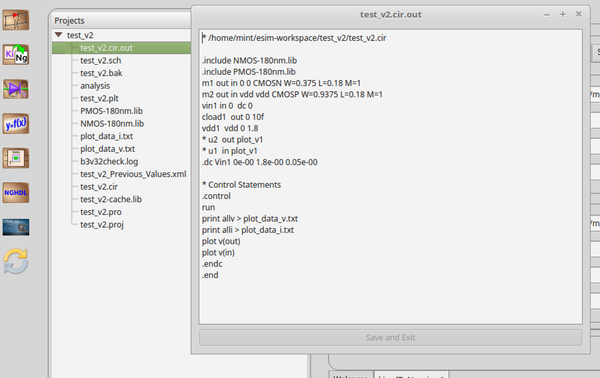Click the .include PMOS-180nm.lib line in editor

[249, 72]
